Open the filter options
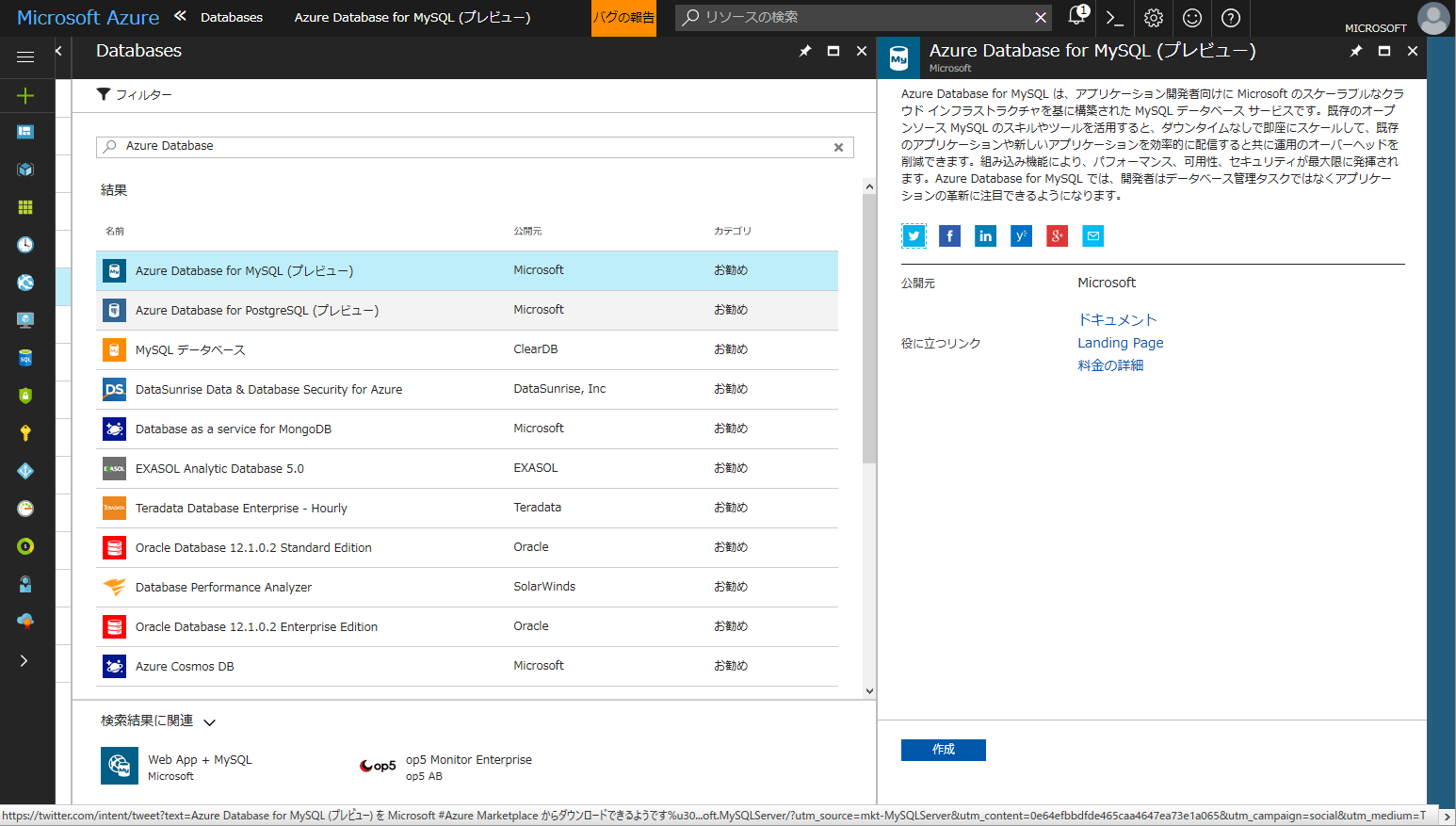 pyautogui.click(x=135, y=94)
